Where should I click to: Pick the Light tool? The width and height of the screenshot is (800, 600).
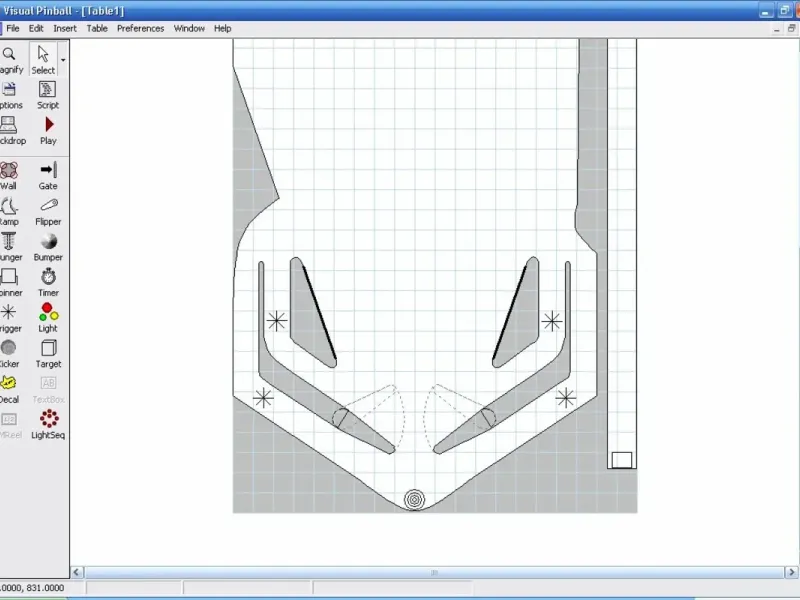click(x=48, y=319)
